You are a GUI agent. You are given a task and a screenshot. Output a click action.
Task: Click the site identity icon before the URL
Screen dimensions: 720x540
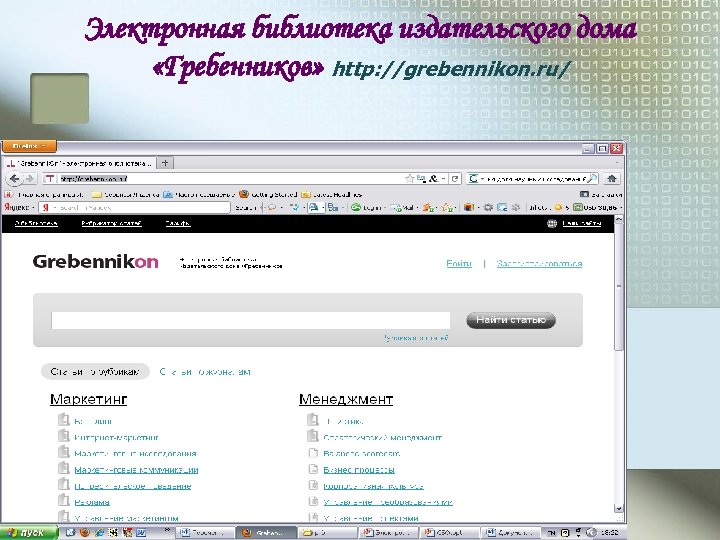click(x=50, y=179)
